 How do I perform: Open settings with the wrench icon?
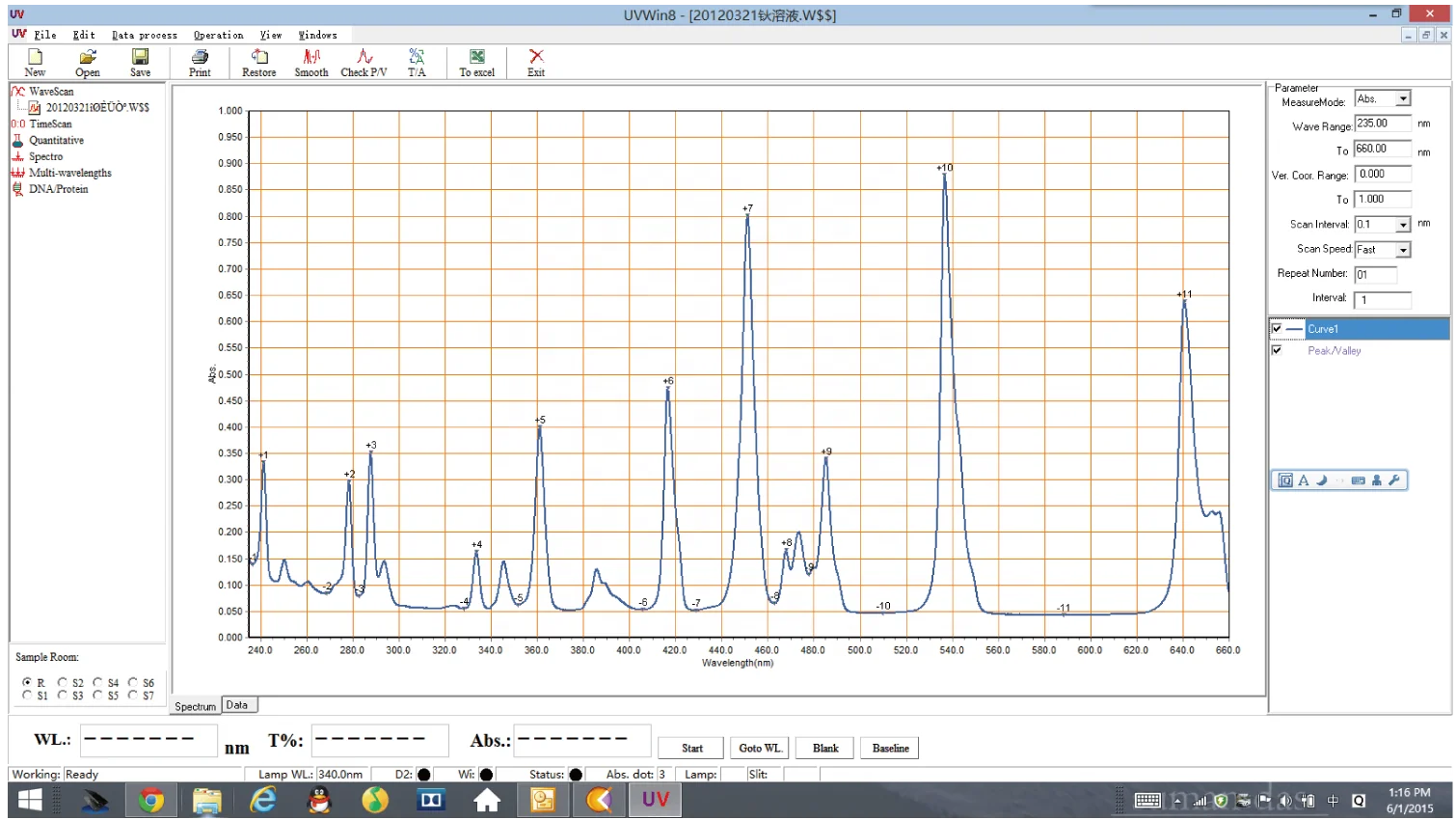1394,480
